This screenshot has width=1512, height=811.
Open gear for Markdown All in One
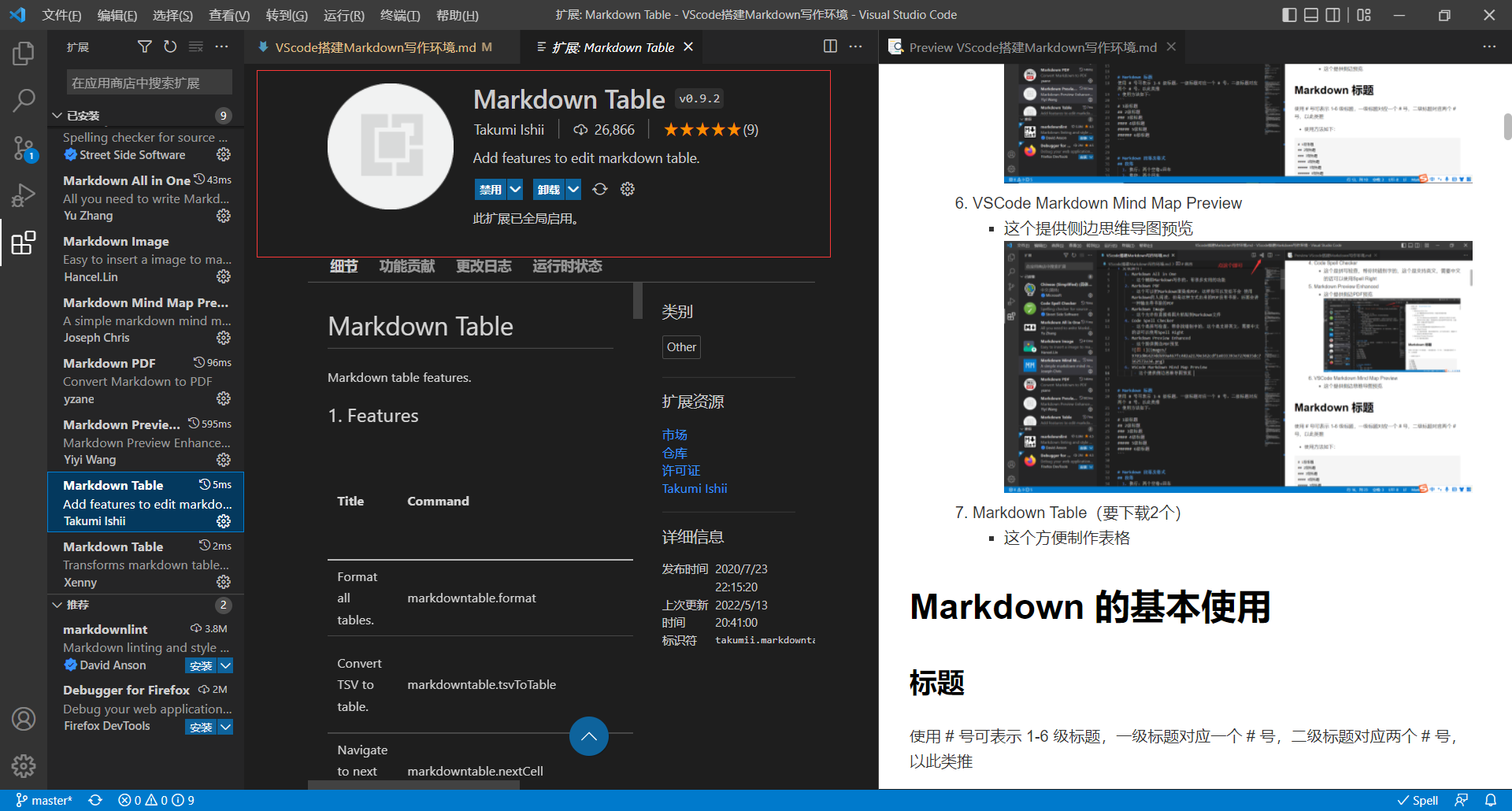pyautogui.click(x=224, y=216)
